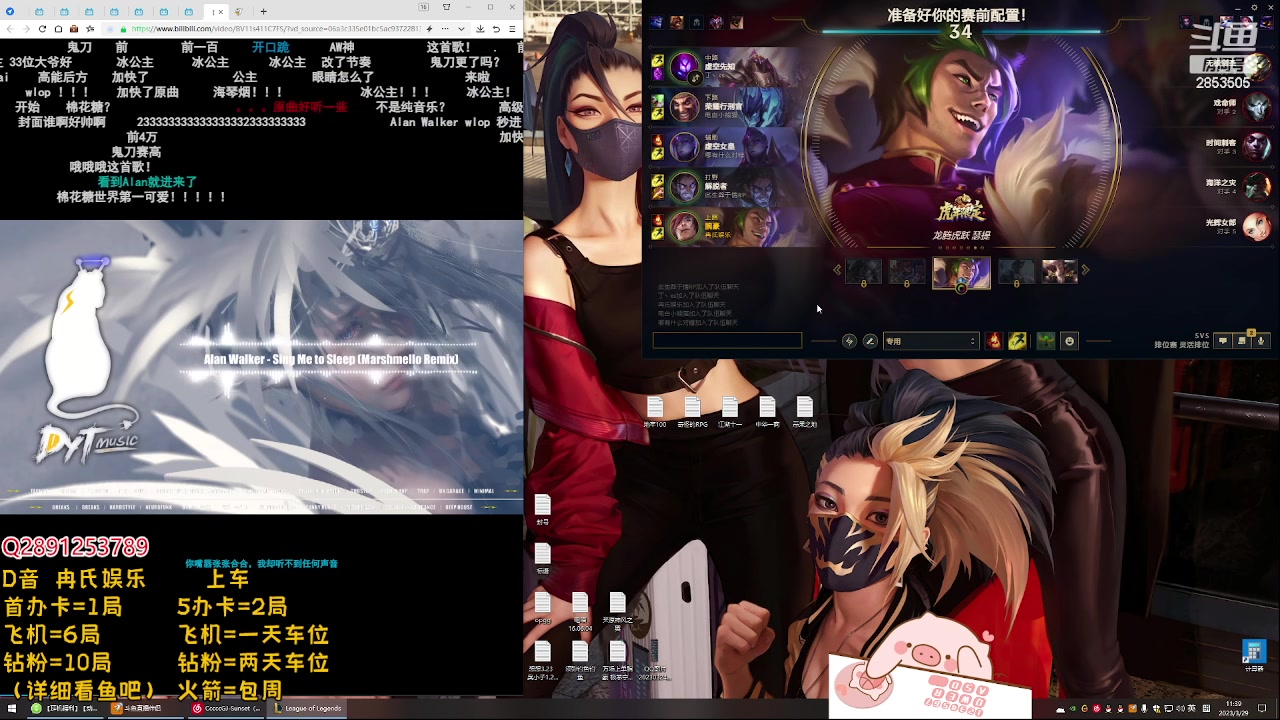1280x720 pixels.
Task: Select teammate 虚空女皇 row
Action: coord(725,146)
